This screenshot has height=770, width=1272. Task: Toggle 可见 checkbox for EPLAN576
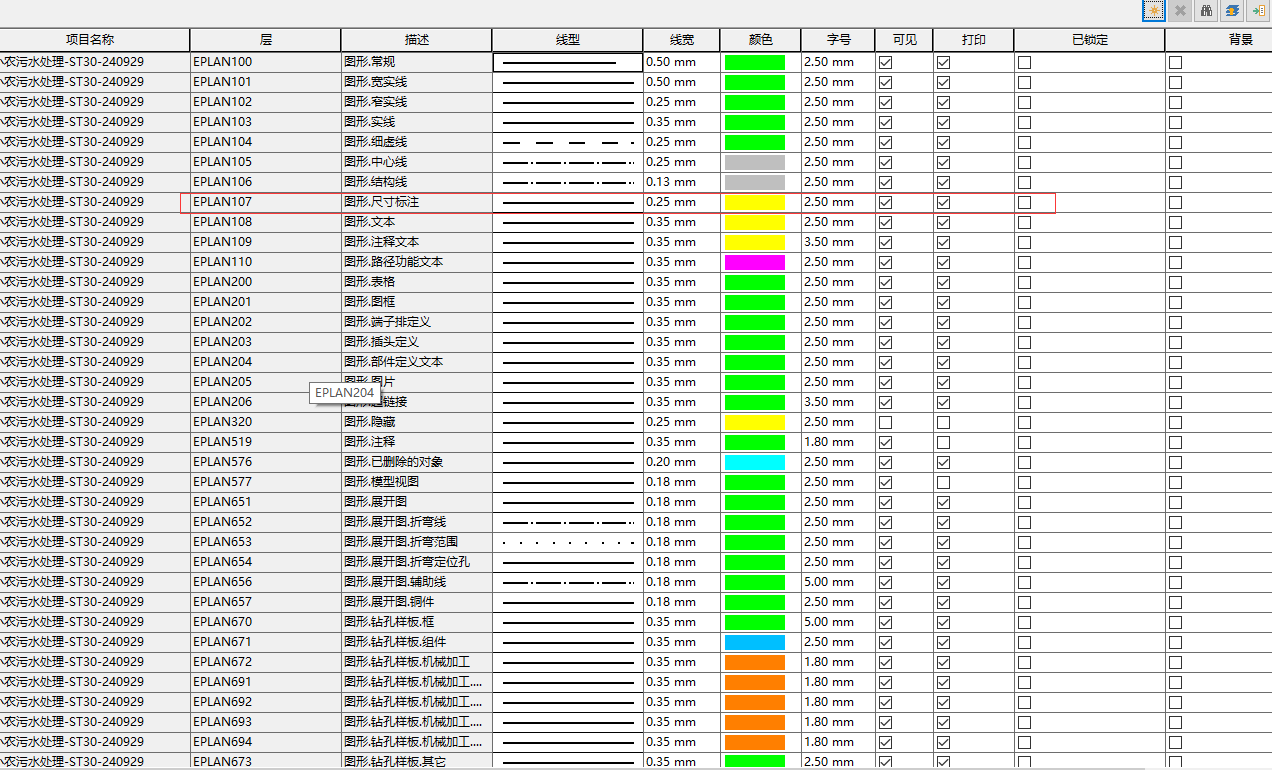[x=885, y=462]
